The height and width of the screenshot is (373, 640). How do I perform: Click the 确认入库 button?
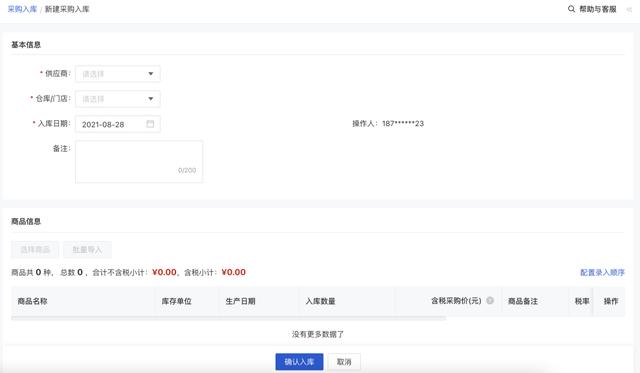coord(299,362)
